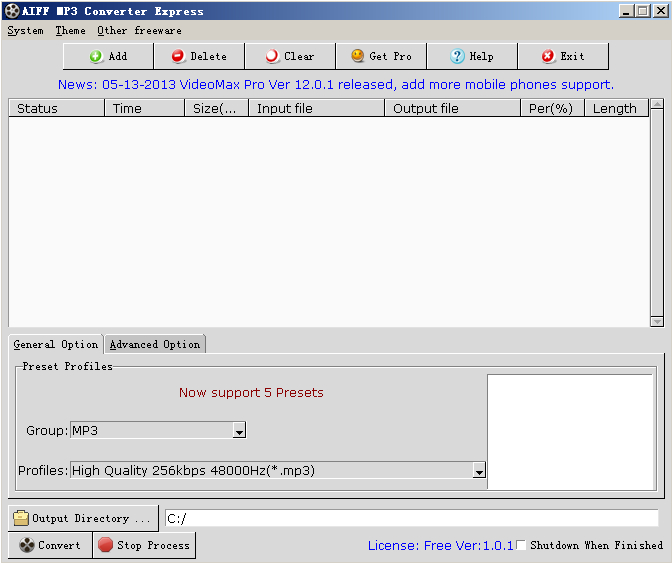
Task: Click the Length column header
Action: (616, 108)
